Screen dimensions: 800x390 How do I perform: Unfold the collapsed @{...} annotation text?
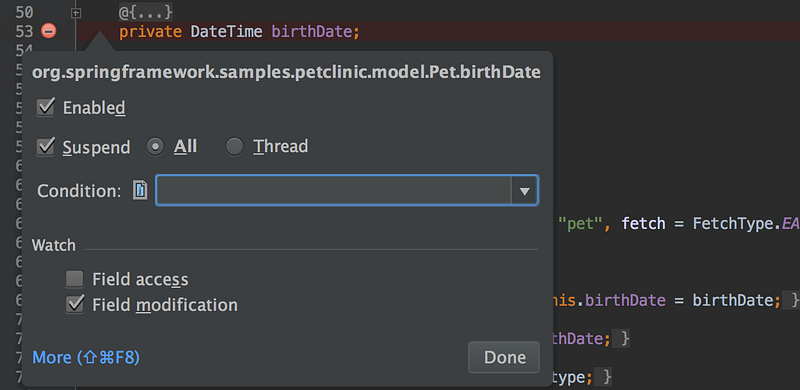[146, 11]
